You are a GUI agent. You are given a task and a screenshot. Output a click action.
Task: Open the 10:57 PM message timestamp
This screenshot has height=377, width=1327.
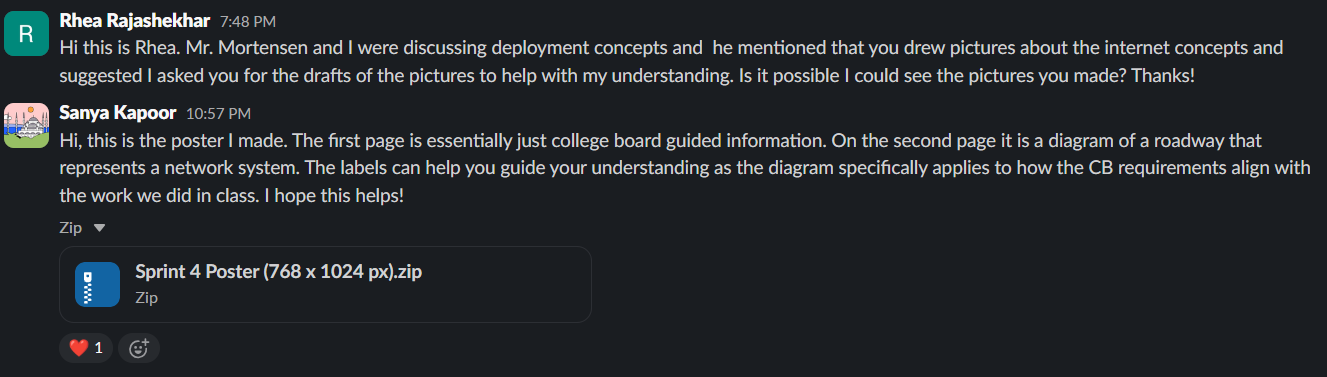pos(218,113)
